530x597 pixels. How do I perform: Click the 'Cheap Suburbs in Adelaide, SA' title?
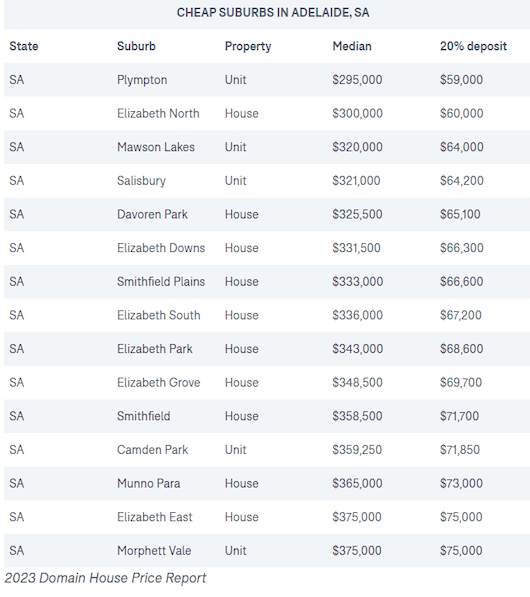[273, 13]
